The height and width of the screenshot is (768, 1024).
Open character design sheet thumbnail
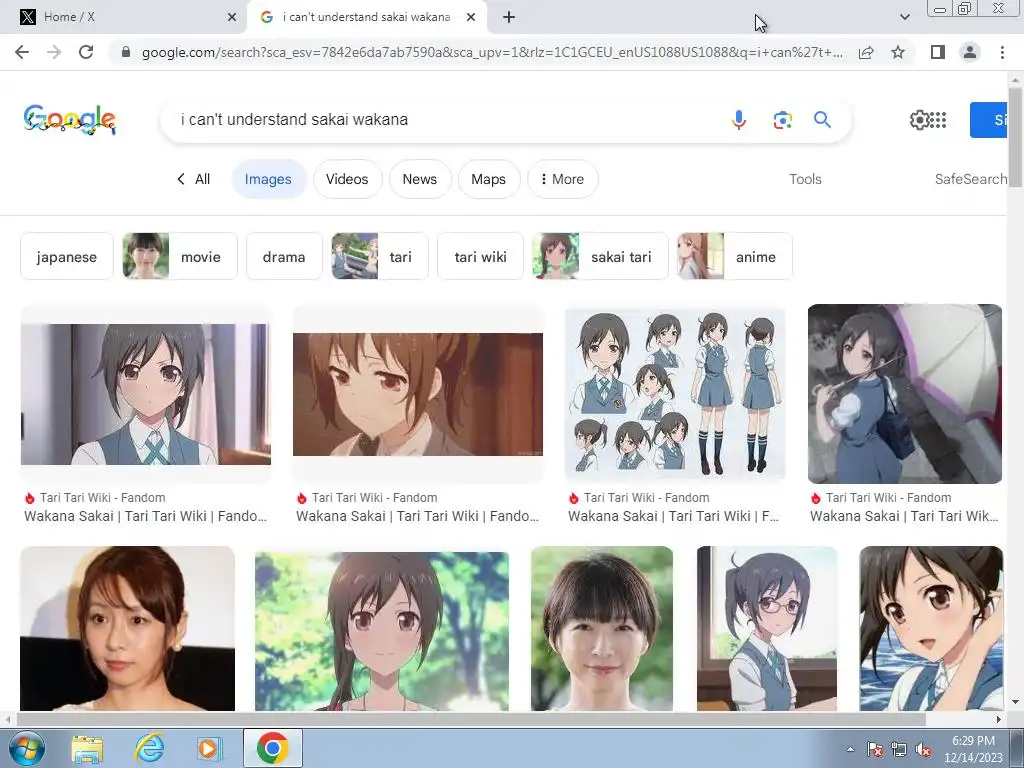point(675,394)
